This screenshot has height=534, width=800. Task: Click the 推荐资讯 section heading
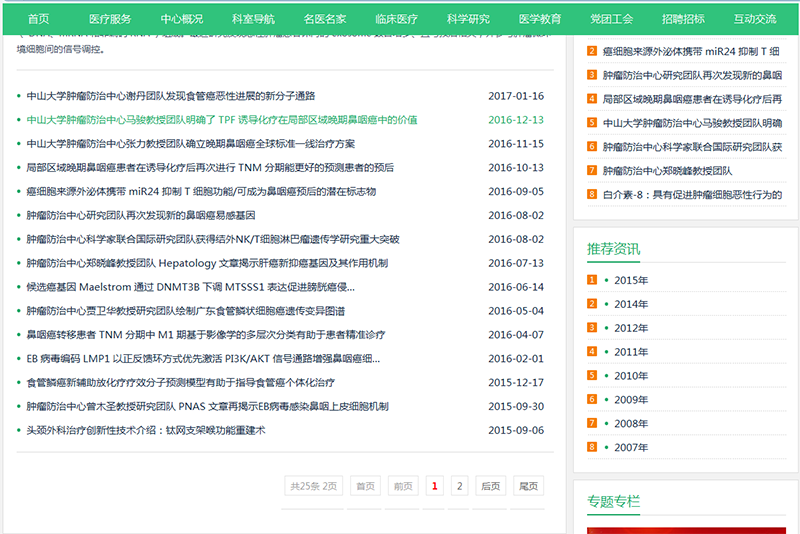[613, 249]
